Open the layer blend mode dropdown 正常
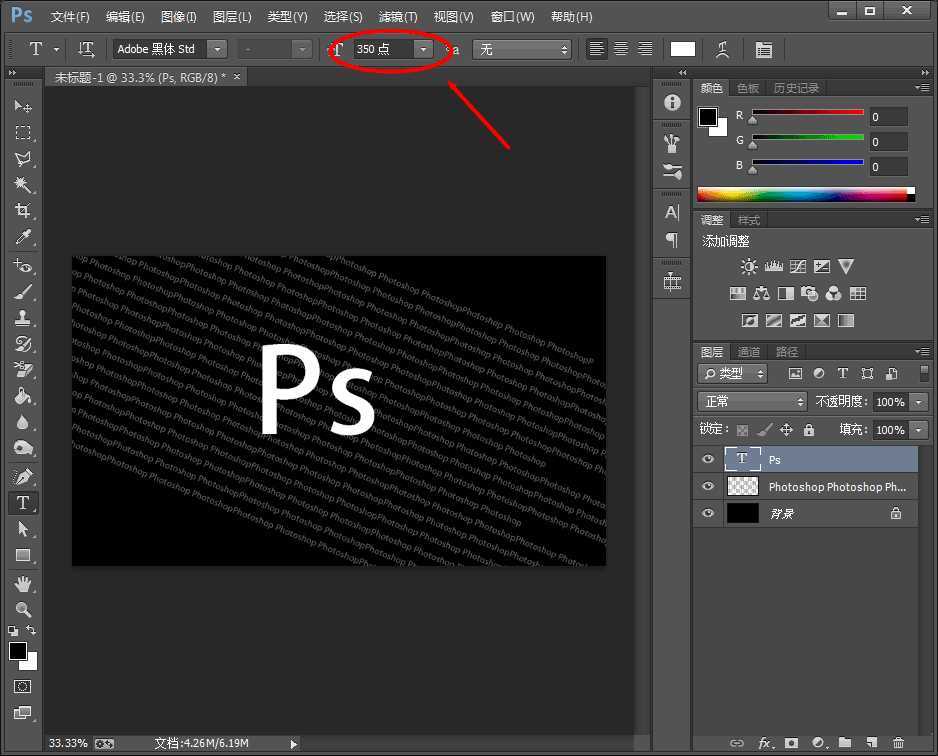This screenshot has width=938, height=756. [x=750, y=401]
